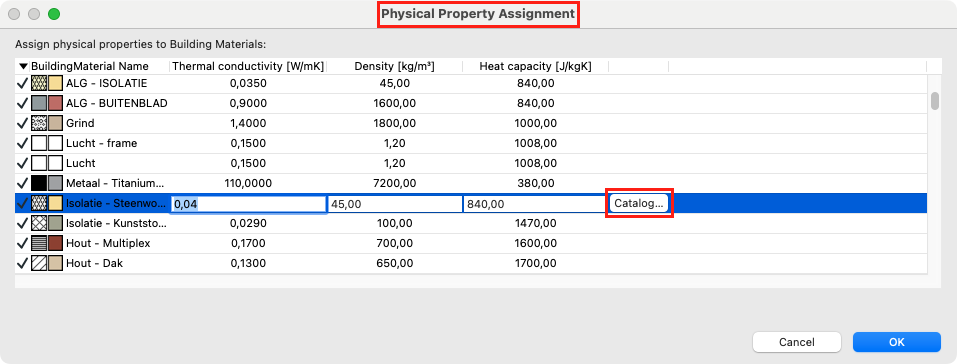Toggle the checkmark for Lucht row
This screenshot has height=364, width=957.
point(23,164)
